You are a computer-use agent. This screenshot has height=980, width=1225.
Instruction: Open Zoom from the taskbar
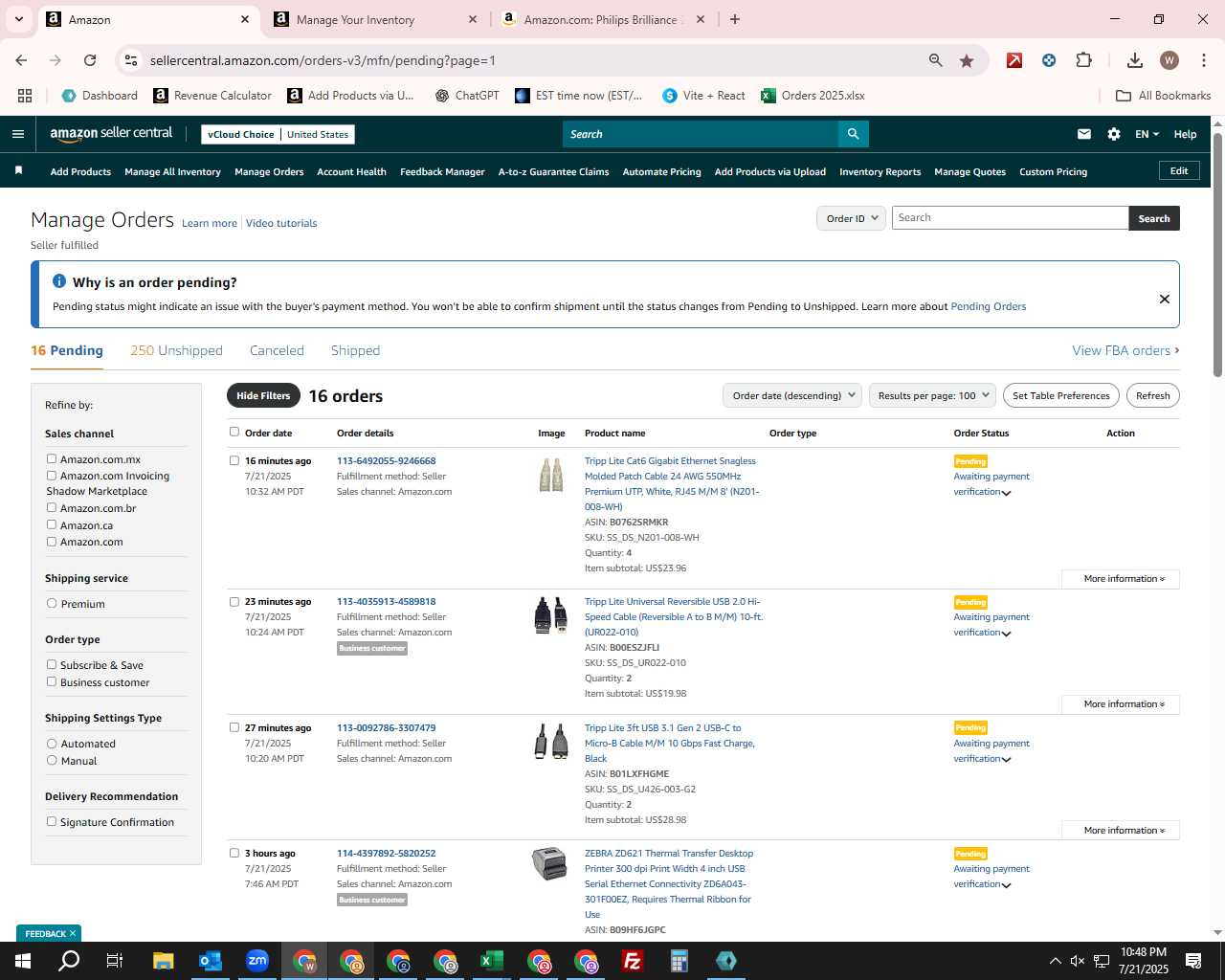pyautogui.click(x=256, y=961)
